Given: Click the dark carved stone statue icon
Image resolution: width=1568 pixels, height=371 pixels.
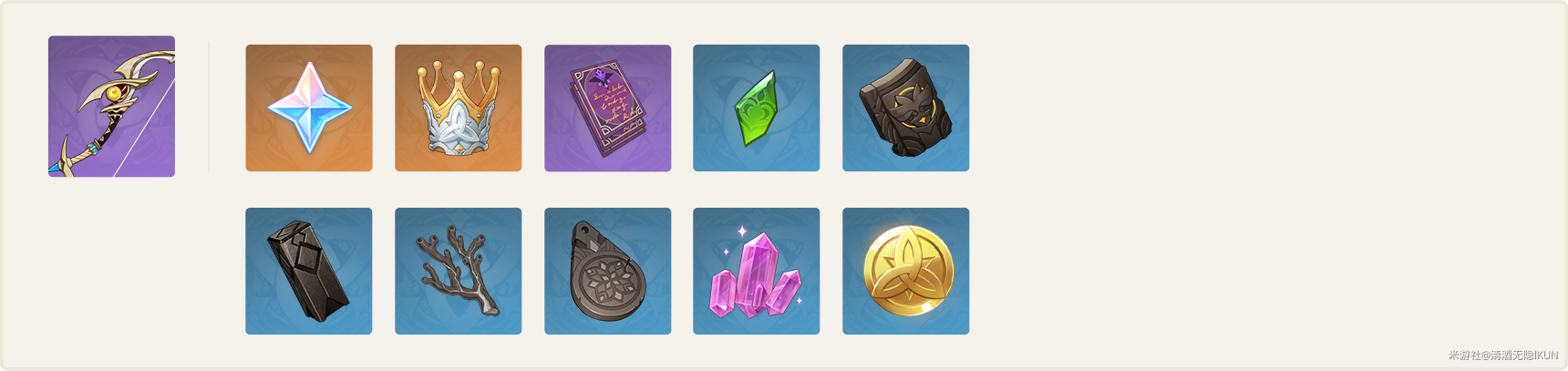Looking at the screenshot, I should (906, 108).
